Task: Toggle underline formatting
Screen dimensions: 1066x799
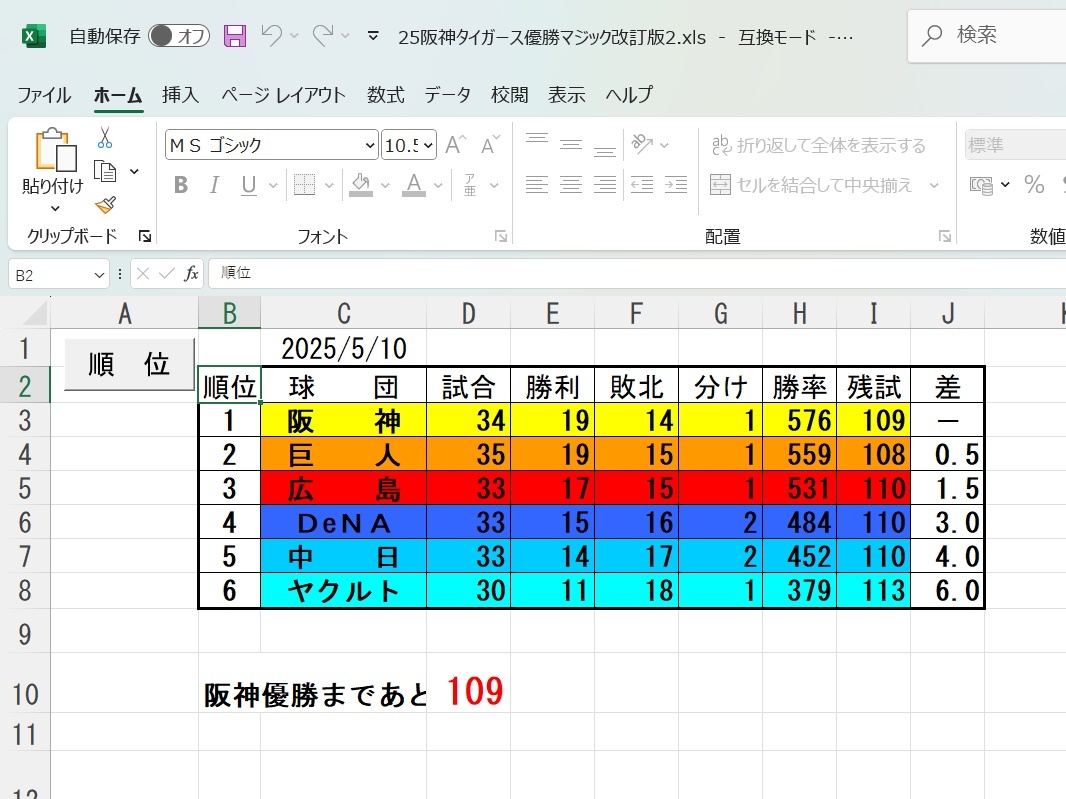Action: coord(249,184)
